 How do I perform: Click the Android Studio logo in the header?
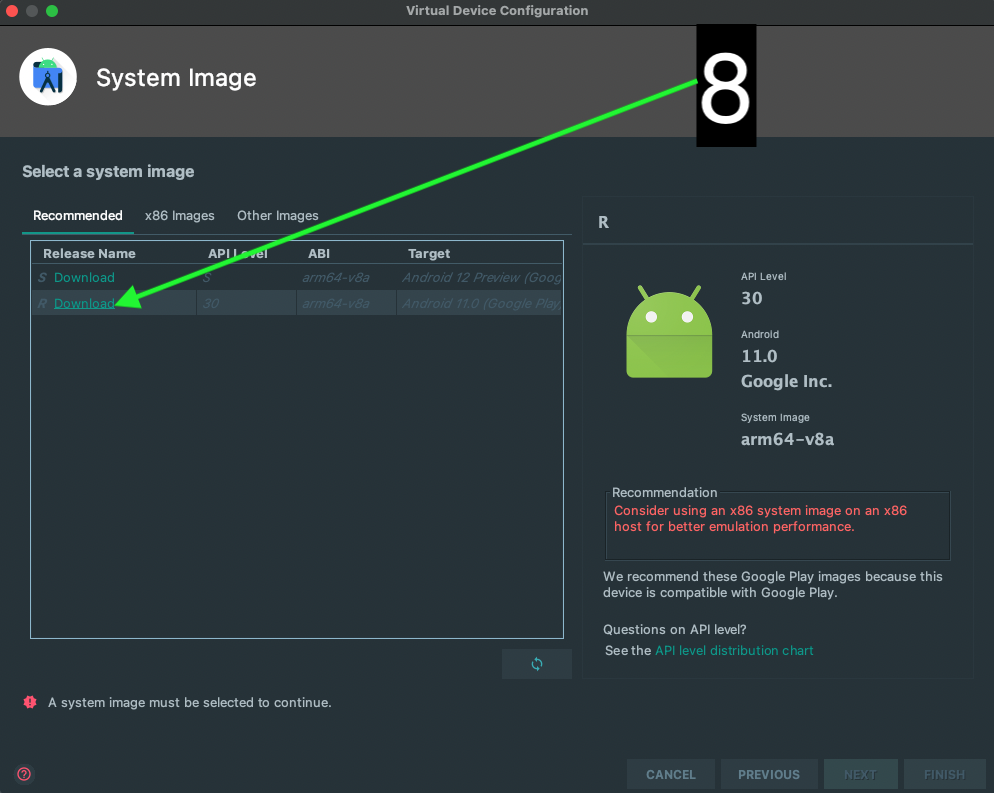coord(48,77)
